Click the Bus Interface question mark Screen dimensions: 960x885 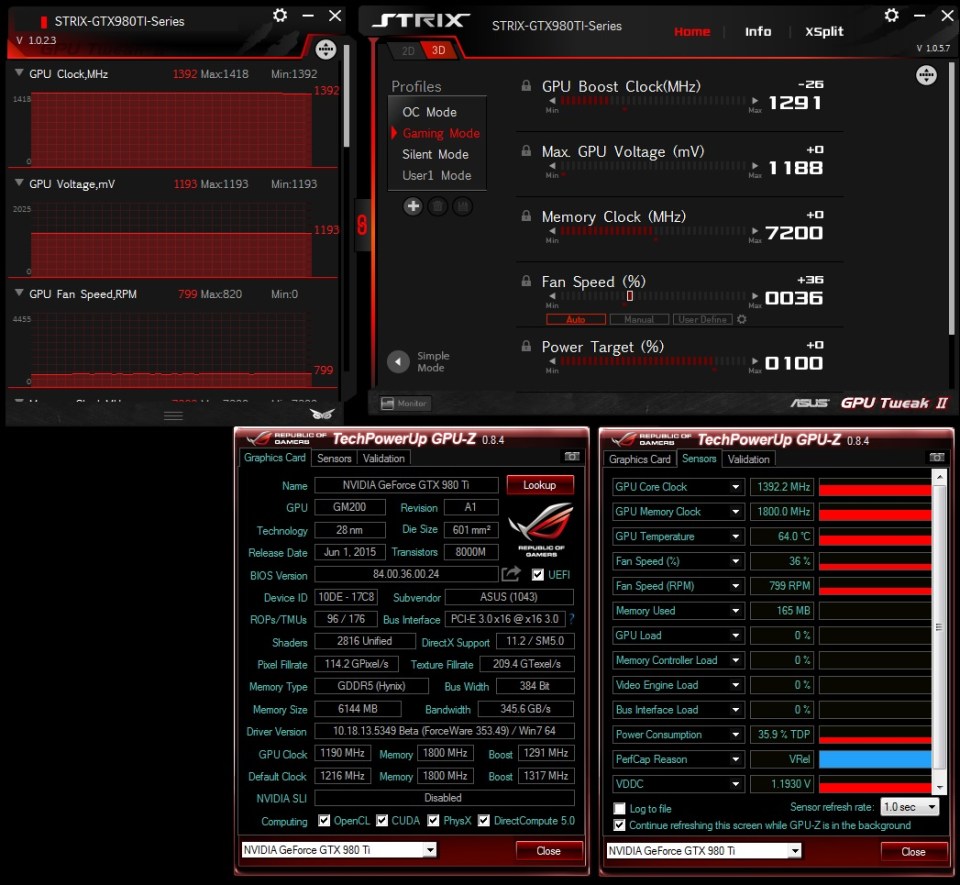point(572,619)
